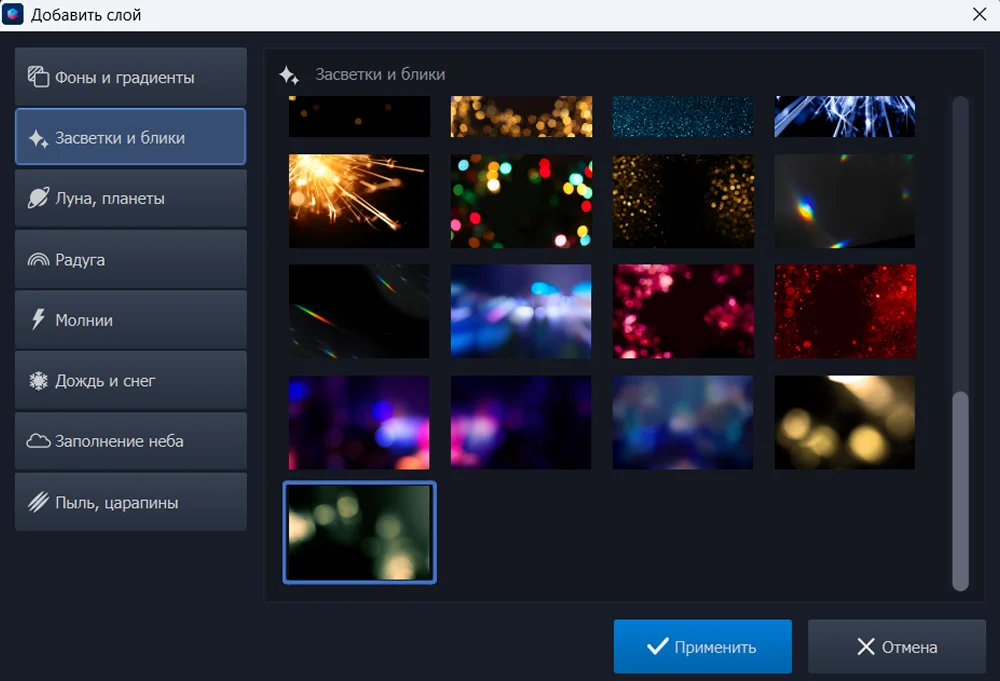Pick the cropped teal glitter thumbnail
Viewport: 1000px width, 681px height.
coord(683,116)
